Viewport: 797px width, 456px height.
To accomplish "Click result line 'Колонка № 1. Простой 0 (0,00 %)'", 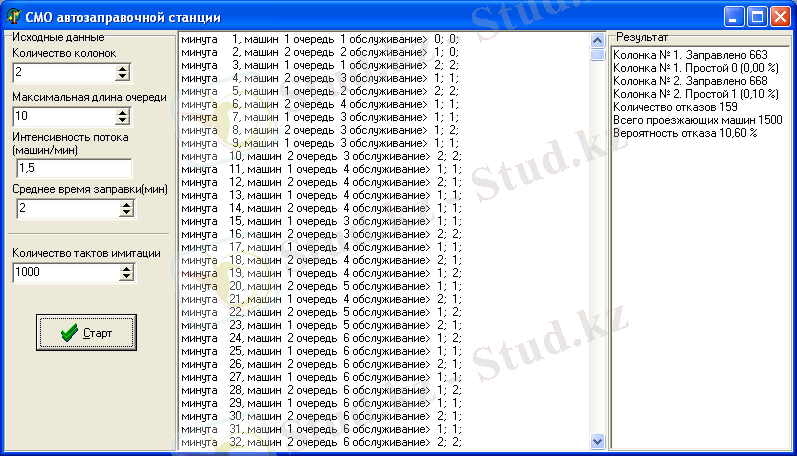I will 696,68.
